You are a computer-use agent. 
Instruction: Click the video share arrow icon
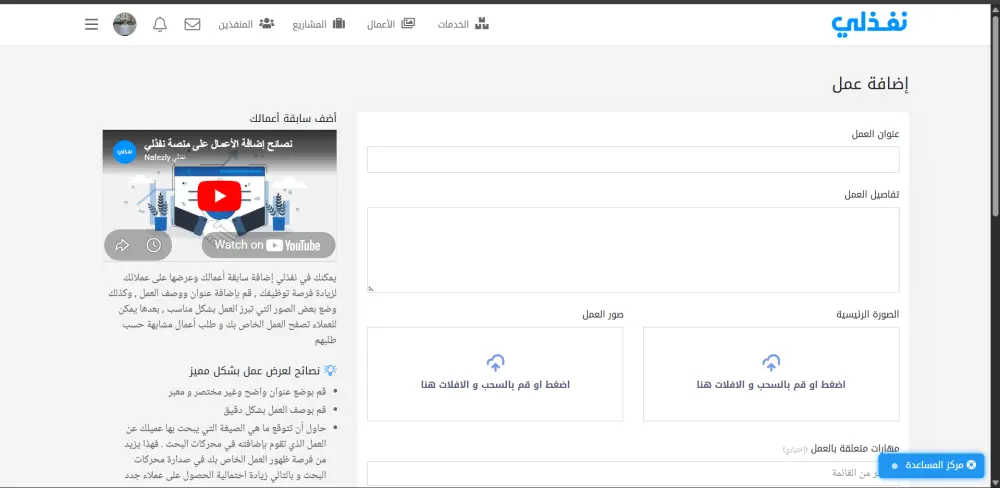pos(122,245)
